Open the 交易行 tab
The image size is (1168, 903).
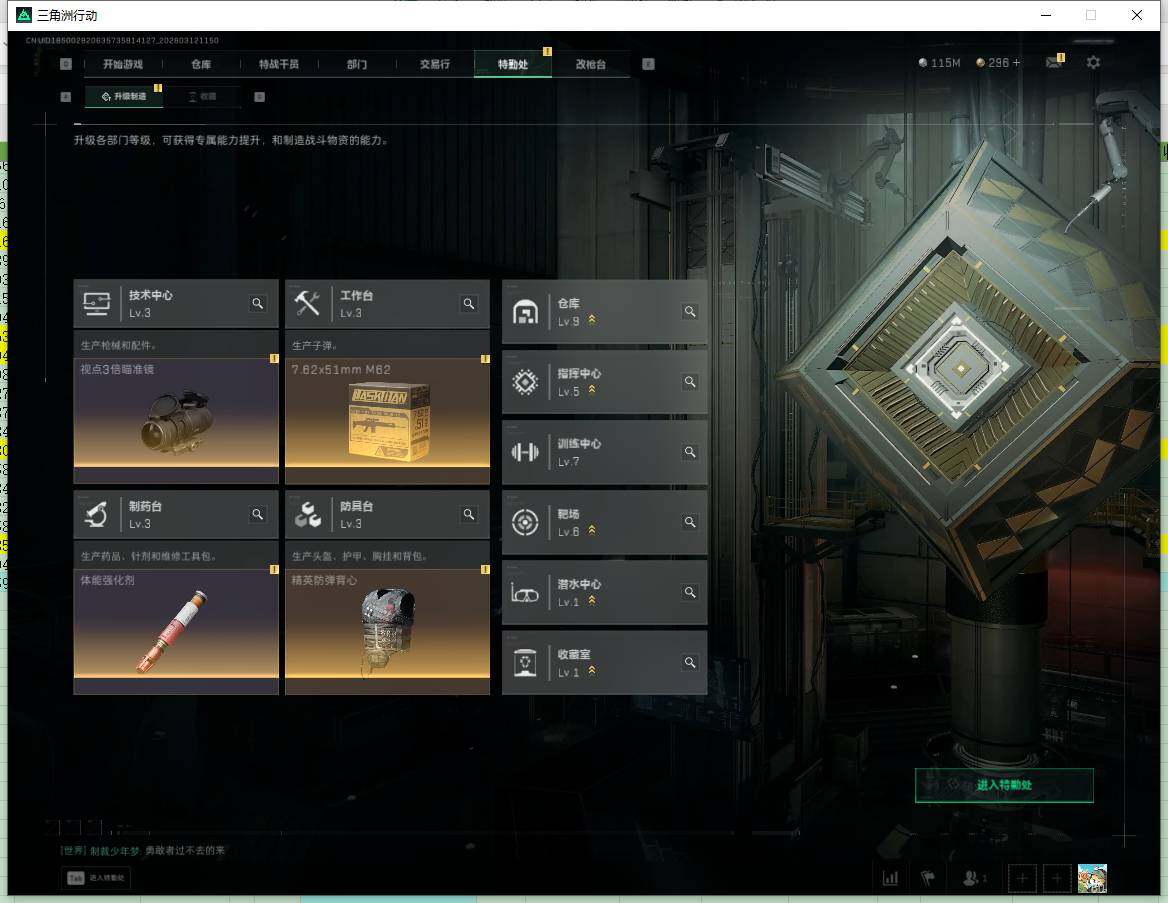pos(435,64)
